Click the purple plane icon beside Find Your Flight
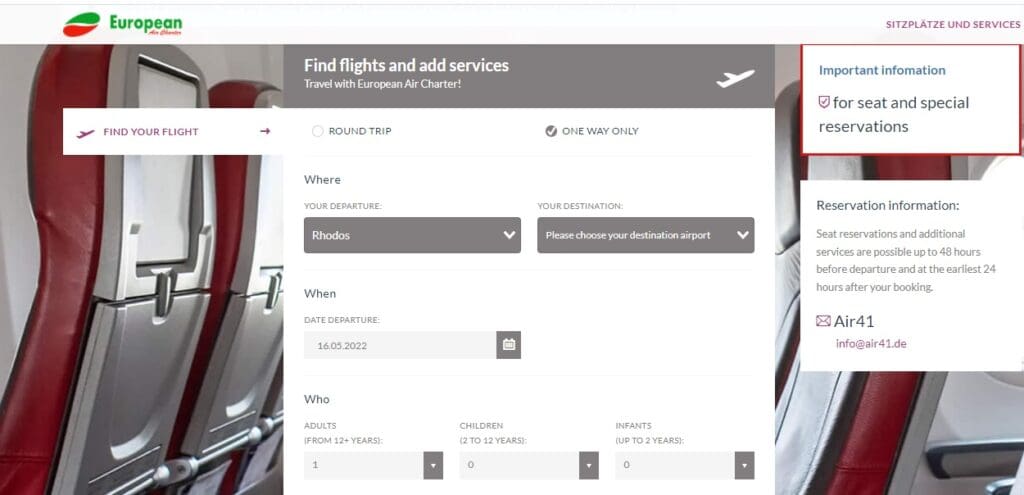The height and width of the screenshot is (495, 1024). pos(86,132)
